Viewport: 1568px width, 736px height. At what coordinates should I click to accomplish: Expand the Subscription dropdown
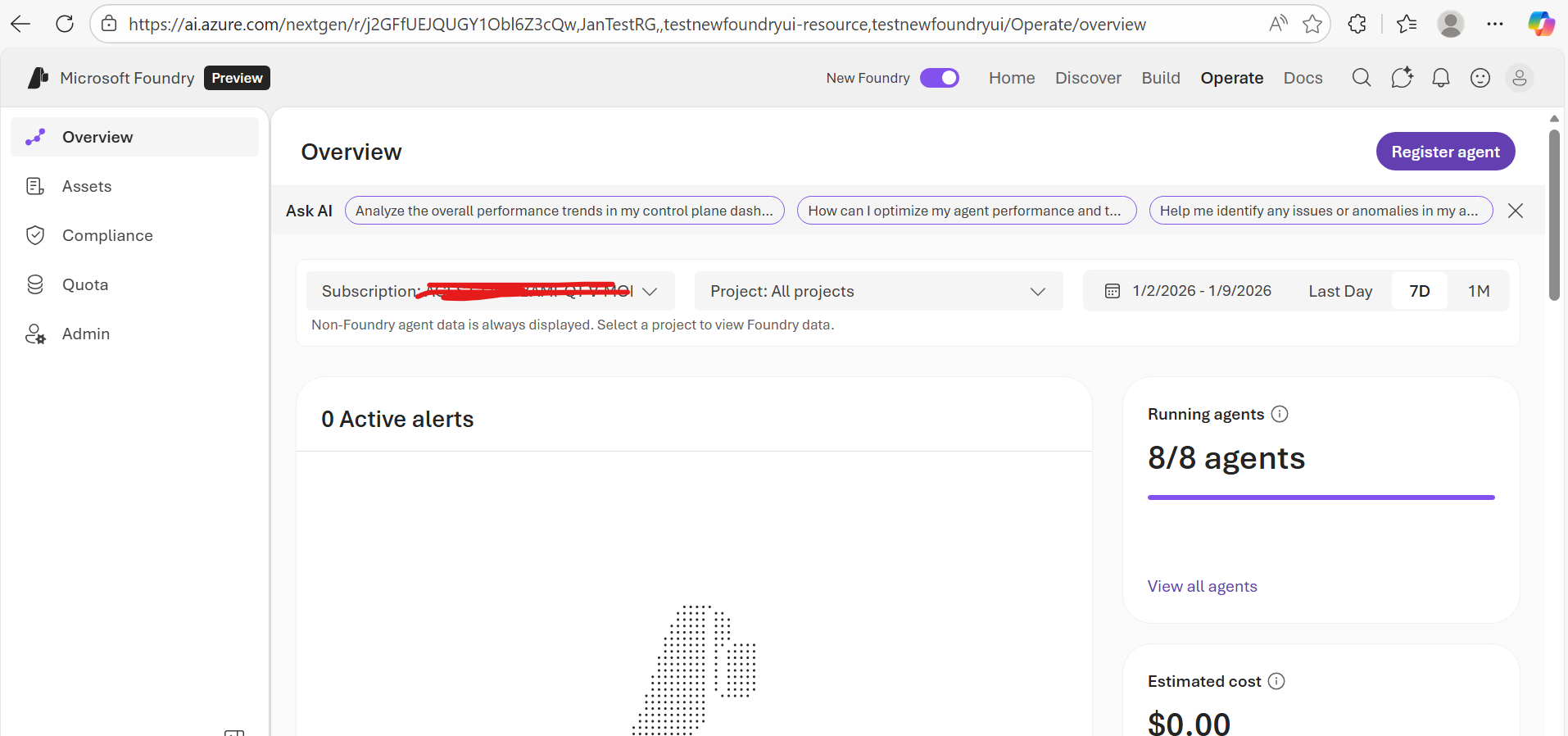tap(490, 291)
